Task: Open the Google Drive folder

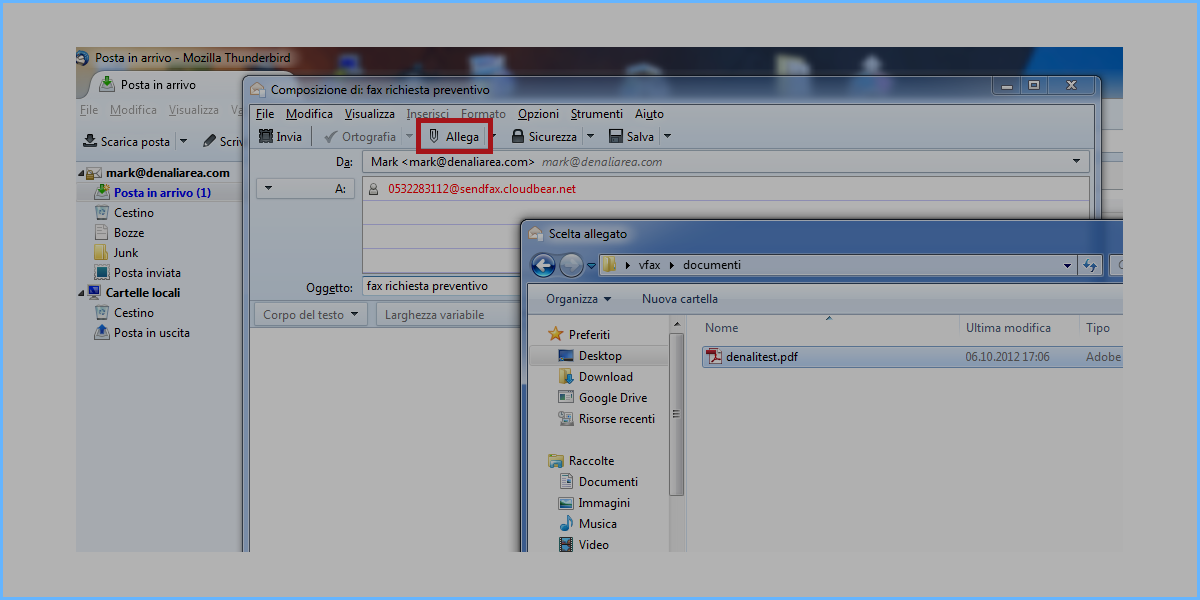Action: pos(602,398)
